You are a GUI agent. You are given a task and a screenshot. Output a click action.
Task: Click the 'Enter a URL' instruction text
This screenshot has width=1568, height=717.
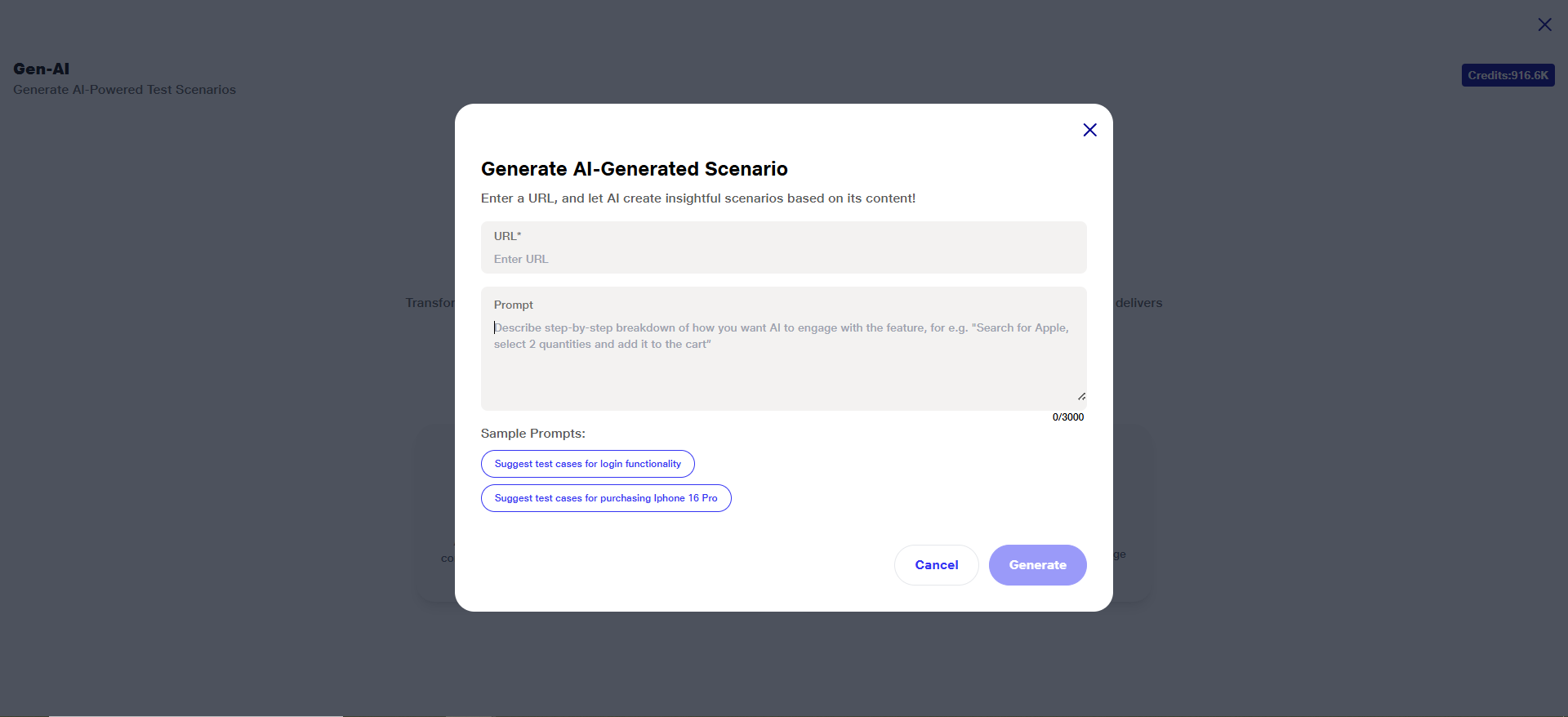697,198
